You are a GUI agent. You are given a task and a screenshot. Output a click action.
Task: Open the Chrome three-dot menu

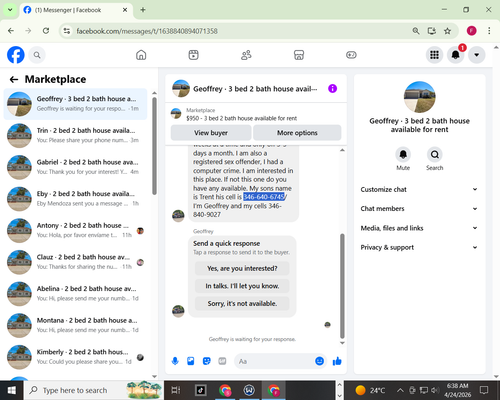tap(489, 31)
